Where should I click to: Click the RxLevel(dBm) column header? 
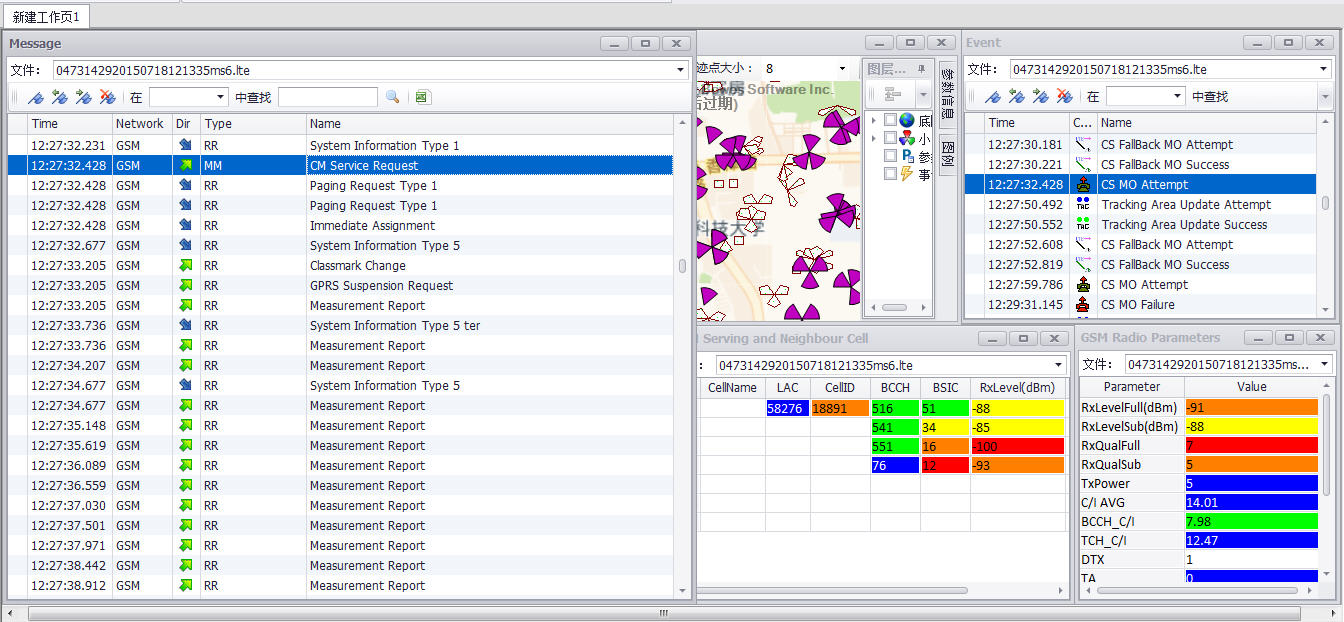1017,387
